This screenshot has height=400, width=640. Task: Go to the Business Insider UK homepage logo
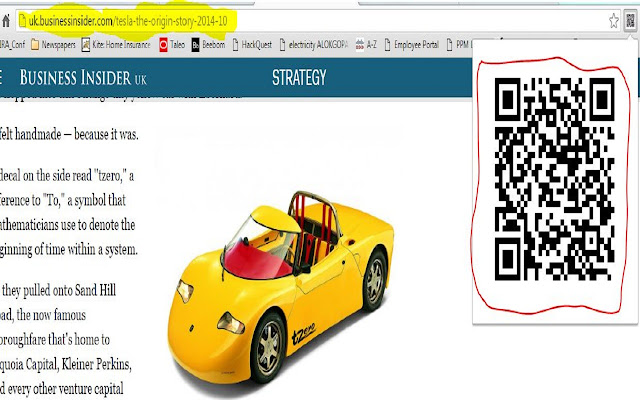[x=83, y=78]
